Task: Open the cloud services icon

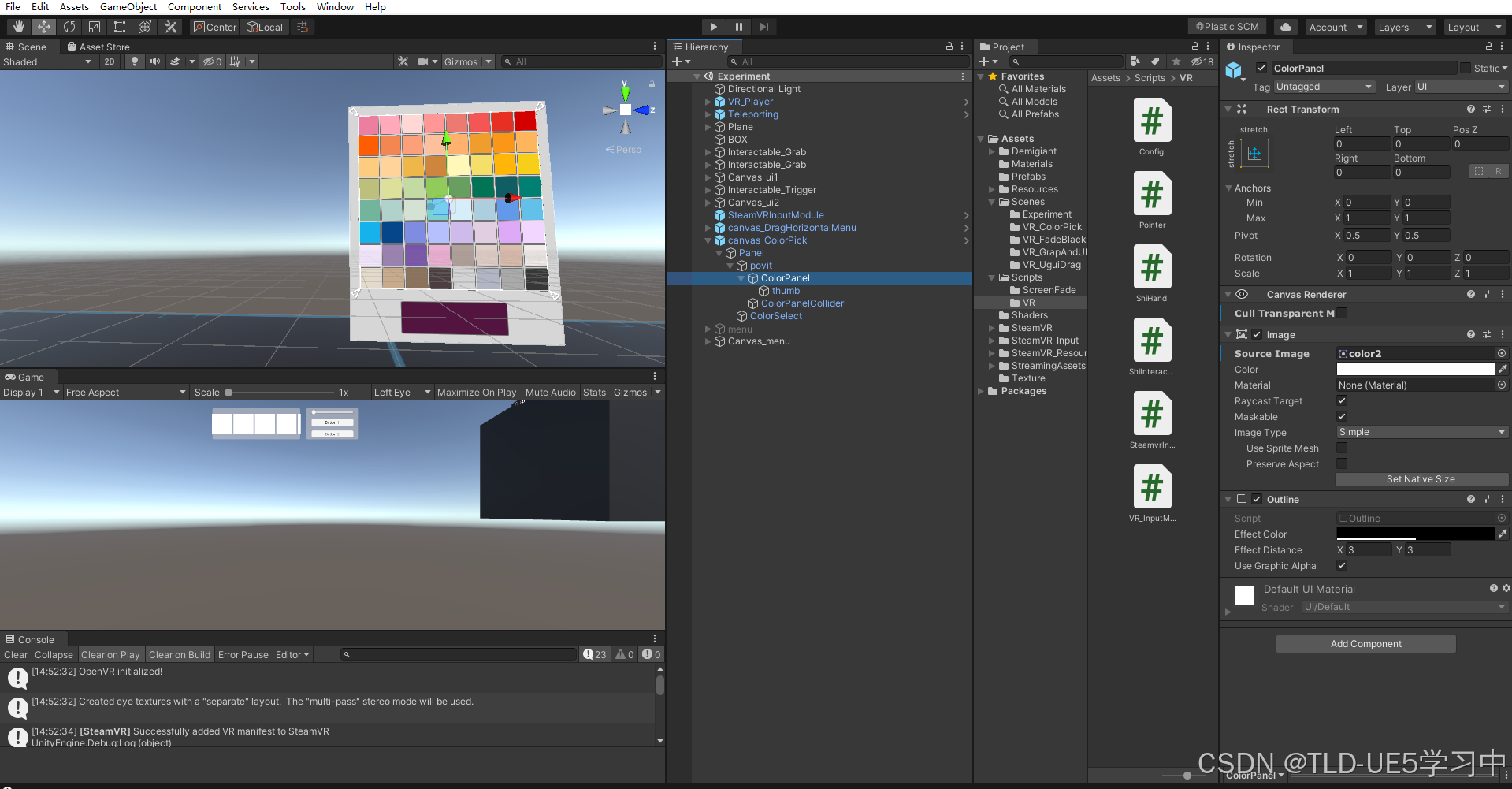Action: 1285,27
